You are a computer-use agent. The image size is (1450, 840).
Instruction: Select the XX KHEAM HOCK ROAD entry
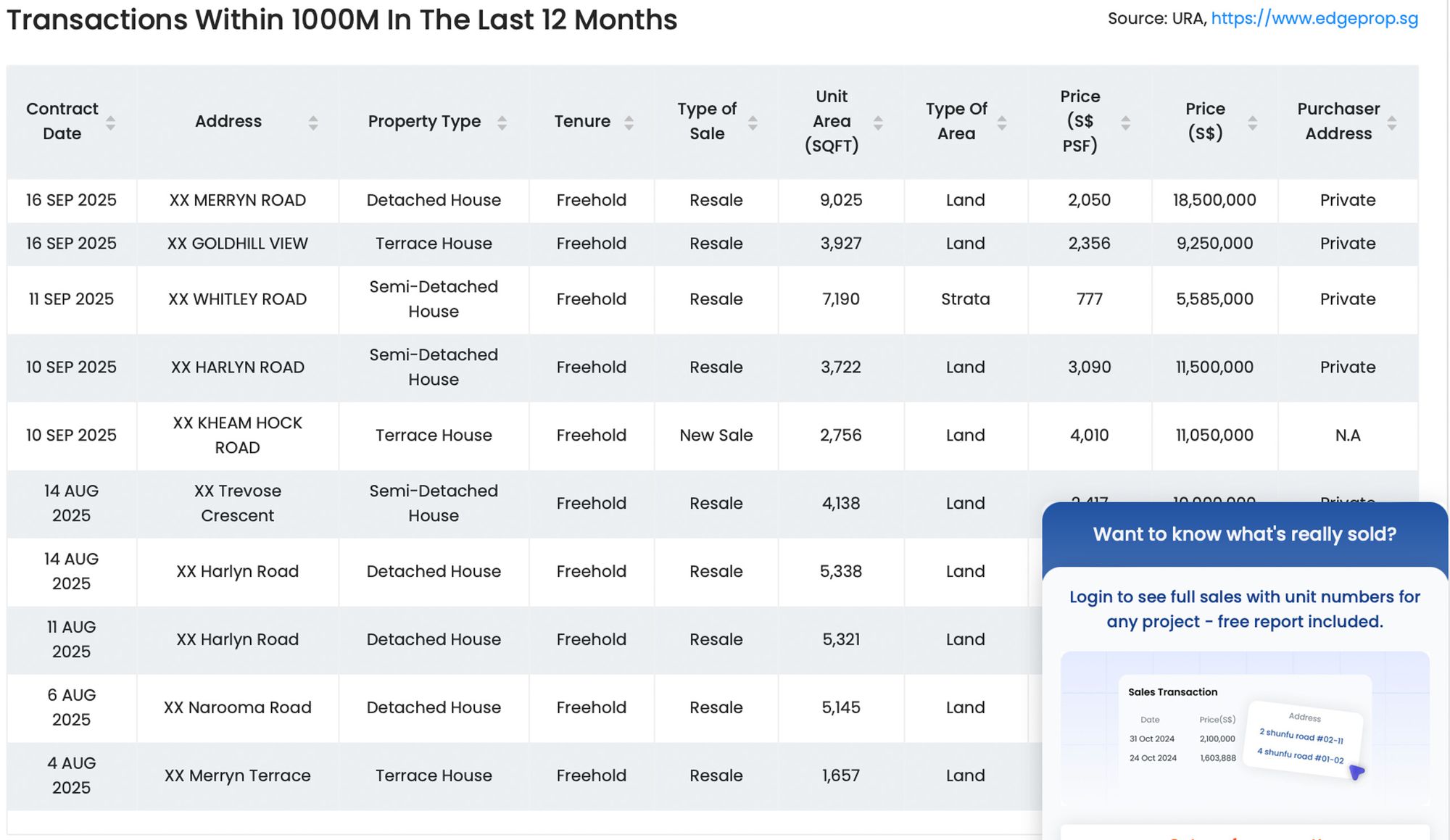237,435
